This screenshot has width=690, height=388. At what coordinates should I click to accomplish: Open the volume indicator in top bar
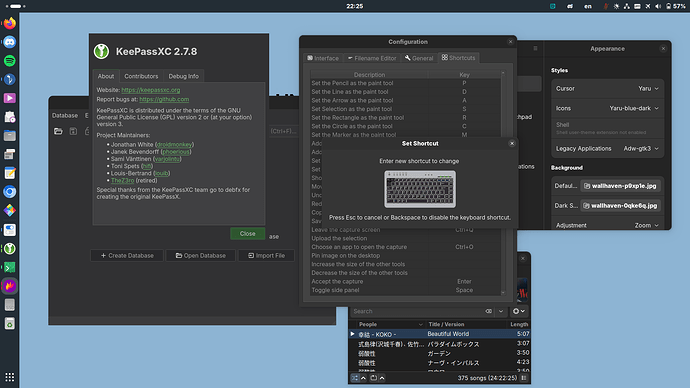click(658, 6)
